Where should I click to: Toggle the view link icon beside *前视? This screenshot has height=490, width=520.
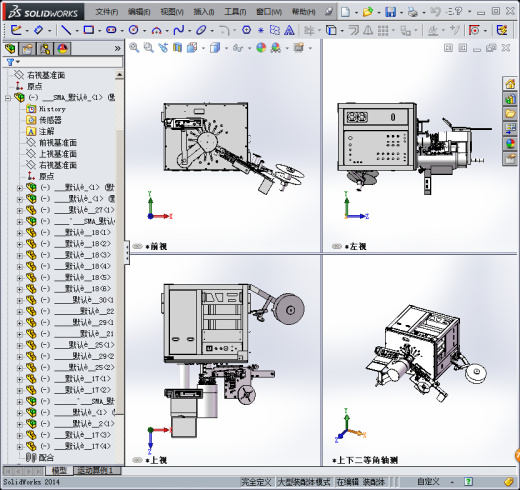pos(137,246)
